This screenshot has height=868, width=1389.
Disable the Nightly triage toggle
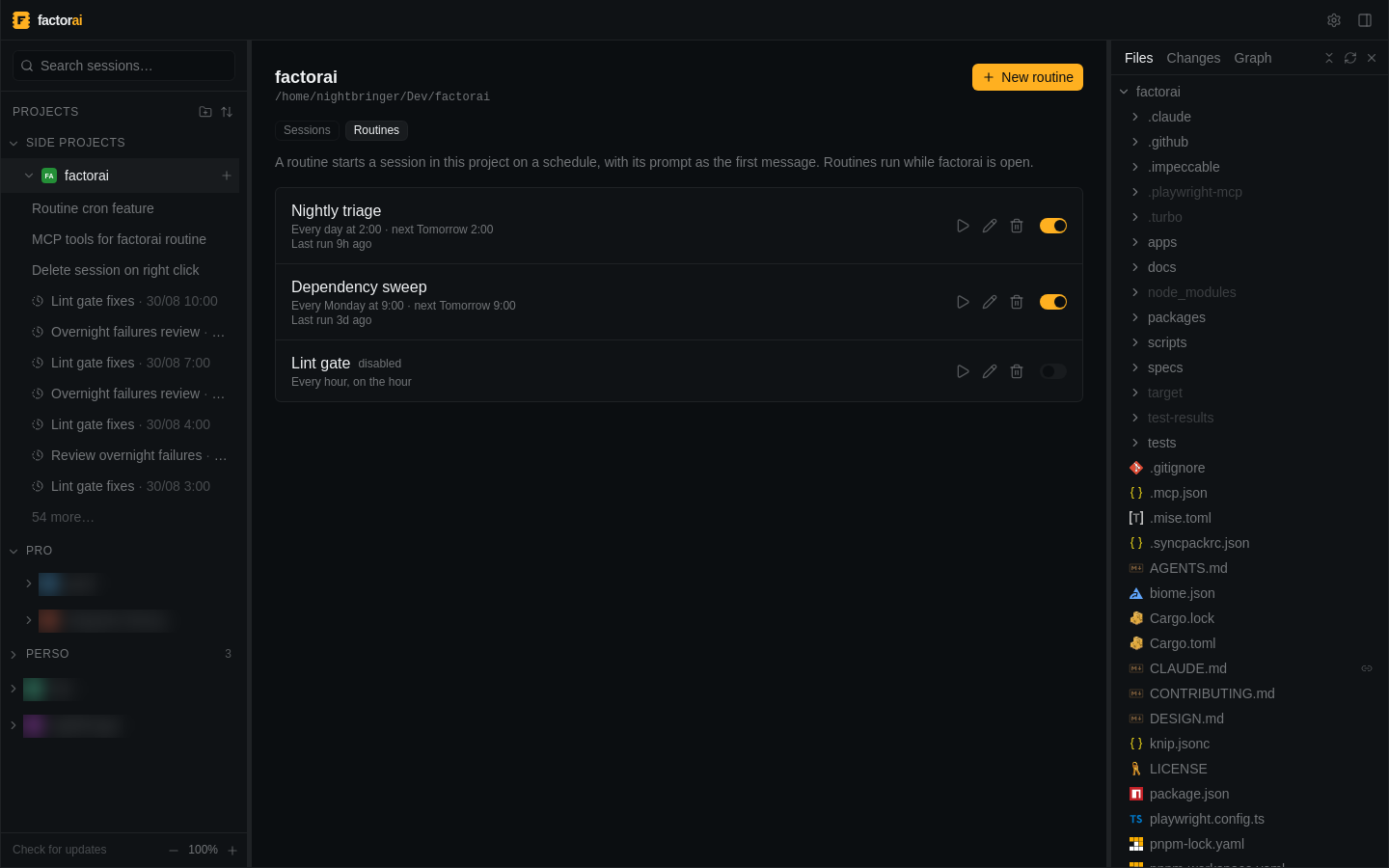(1053, 226)
